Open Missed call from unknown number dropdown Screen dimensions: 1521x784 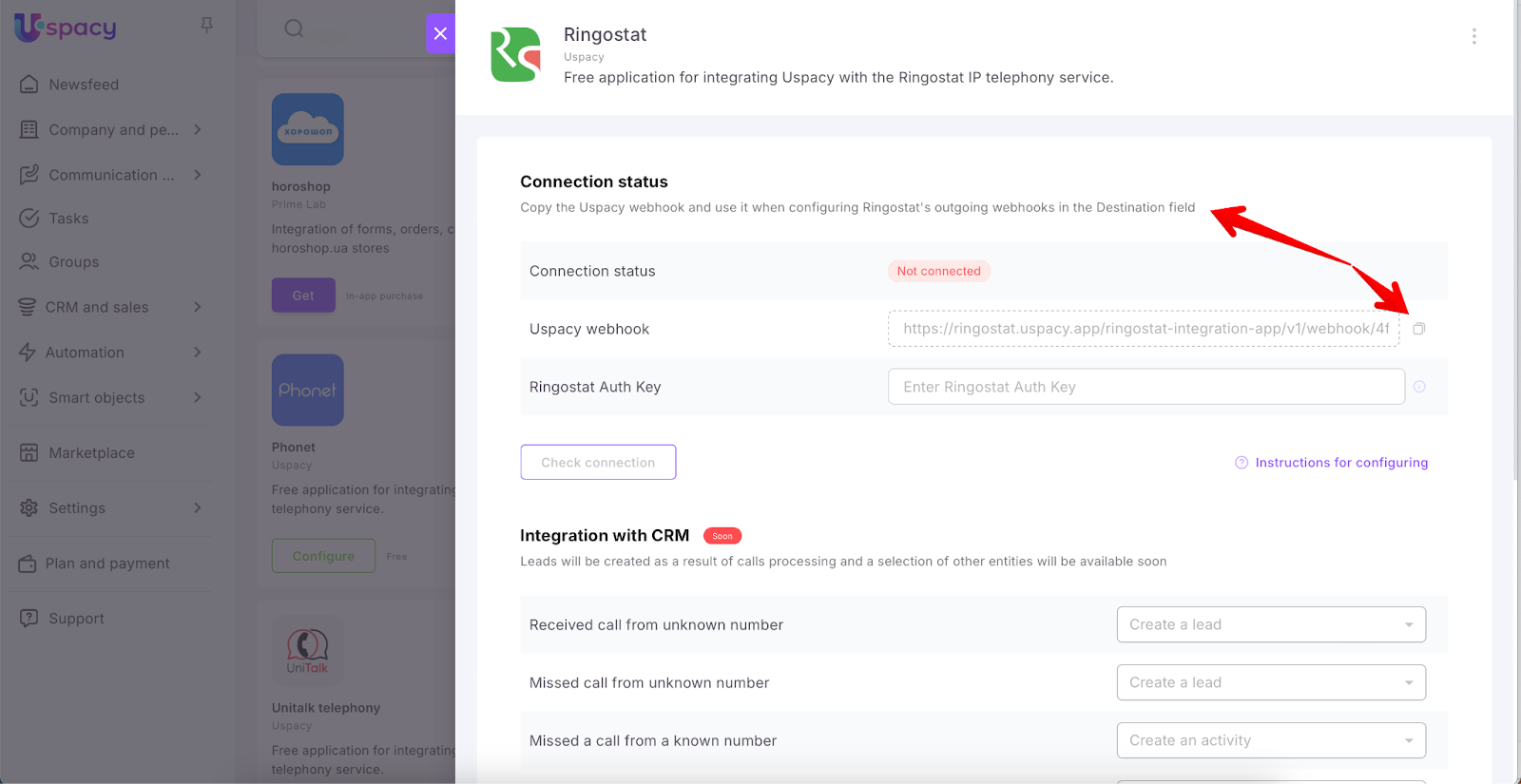point(1271,682)
